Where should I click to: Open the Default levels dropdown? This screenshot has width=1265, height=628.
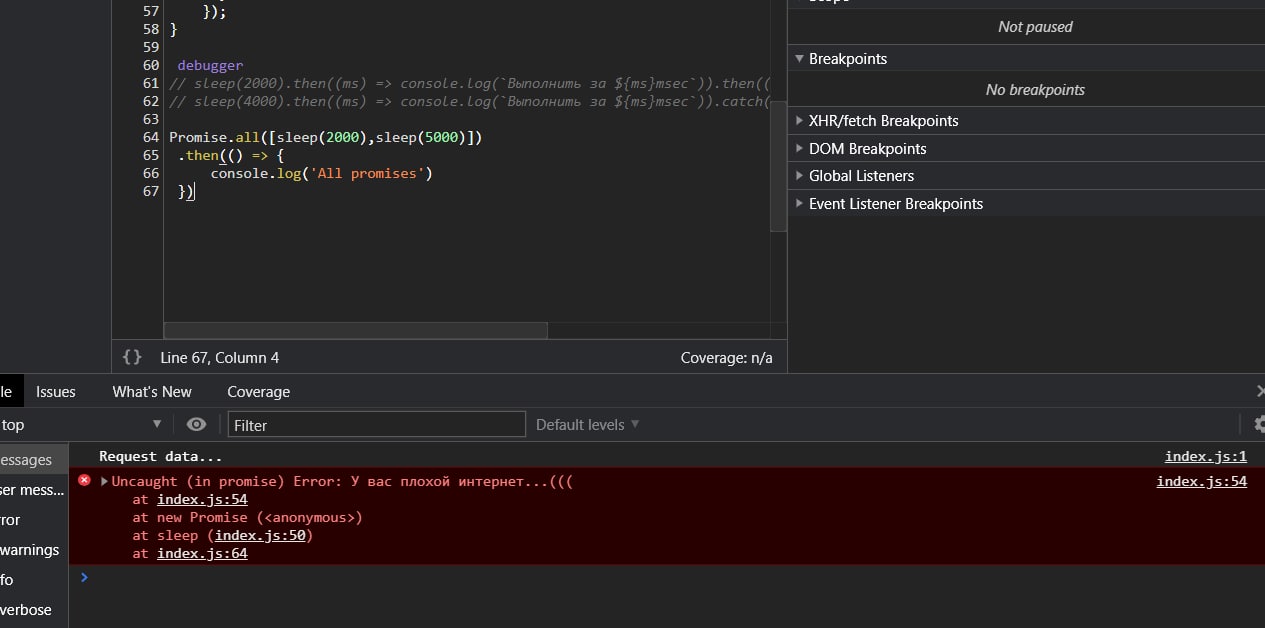tap(587, 425)
